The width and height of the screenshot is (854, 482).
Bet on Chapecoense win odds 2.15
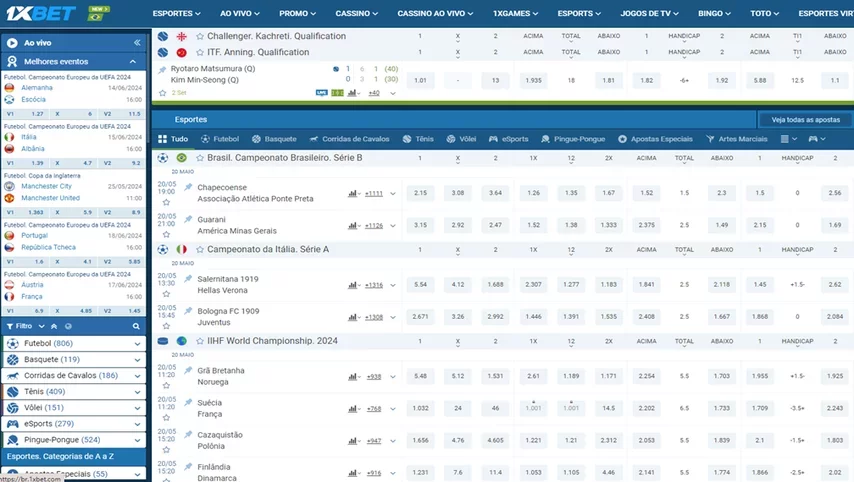pyautogui.click(x=420, y=193)
